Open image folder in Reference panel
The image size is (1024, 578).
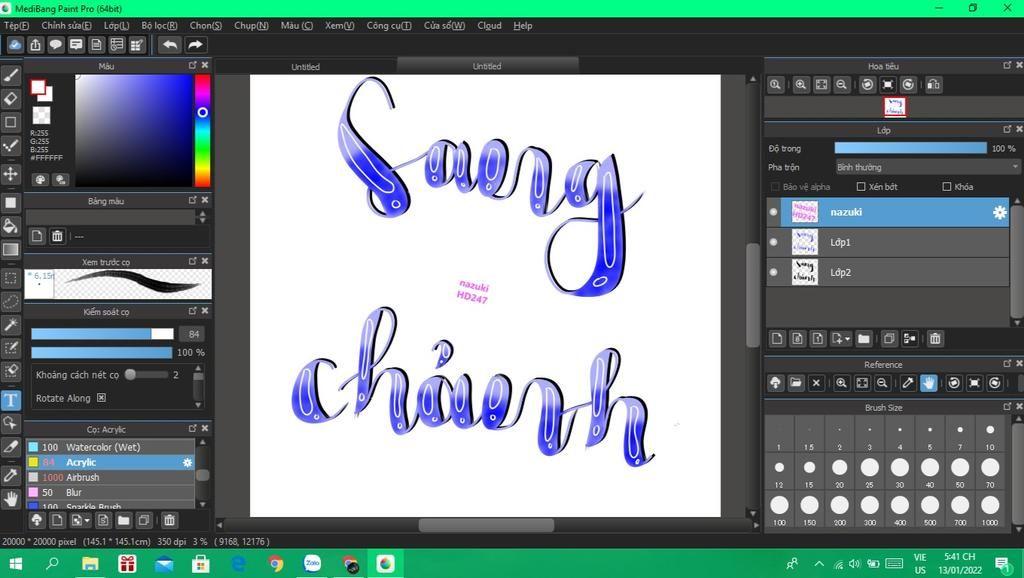[795, 383]
